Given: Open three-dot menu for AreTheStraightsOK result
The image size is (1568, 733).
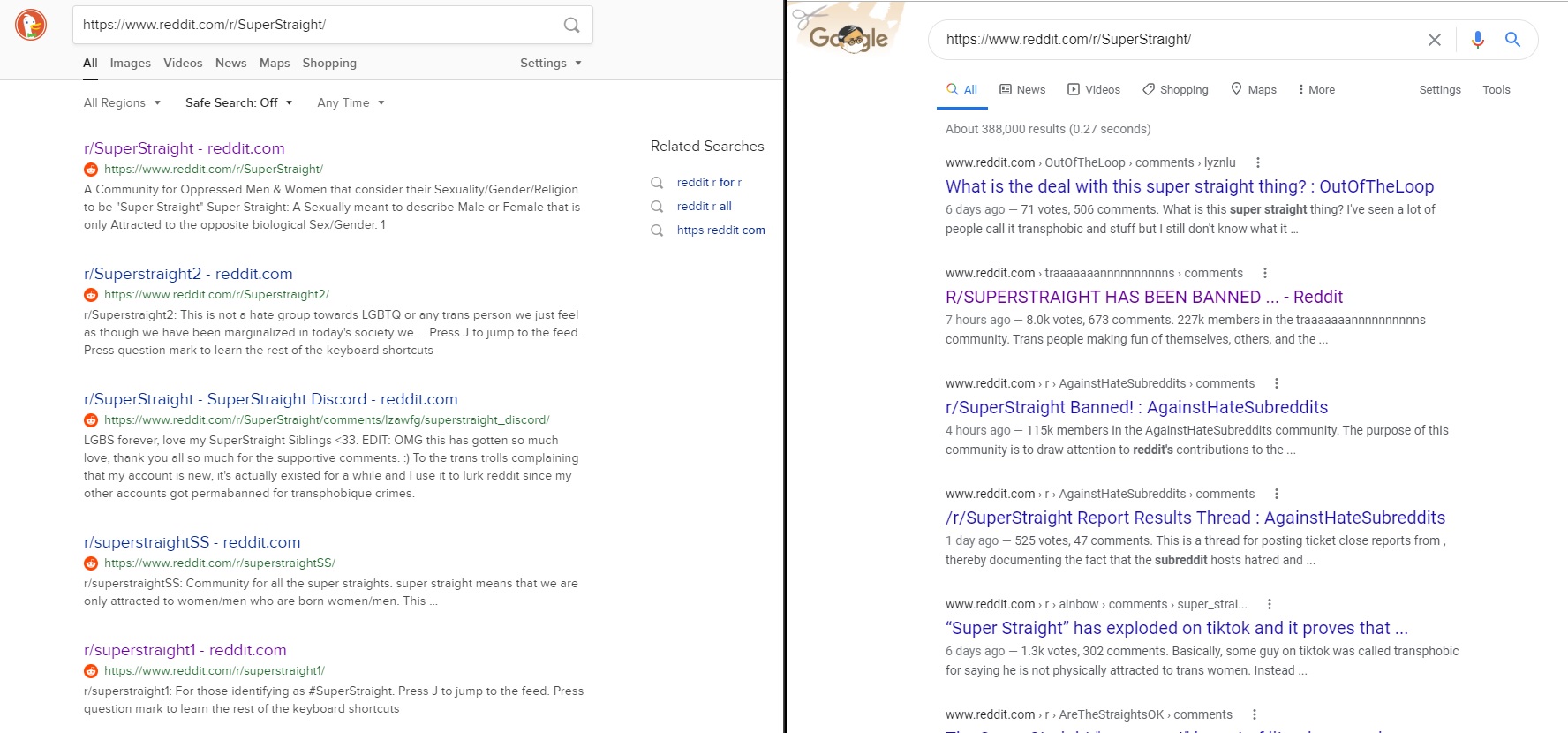Looking at the screenshot, I should (1255, 714).
